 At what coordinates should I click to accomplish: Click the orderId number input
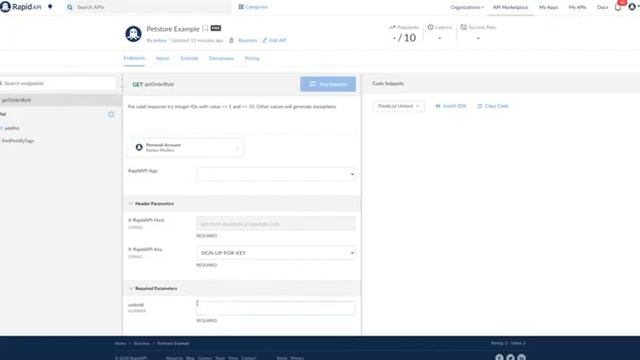pyautogui.click(x=276, y=308)
